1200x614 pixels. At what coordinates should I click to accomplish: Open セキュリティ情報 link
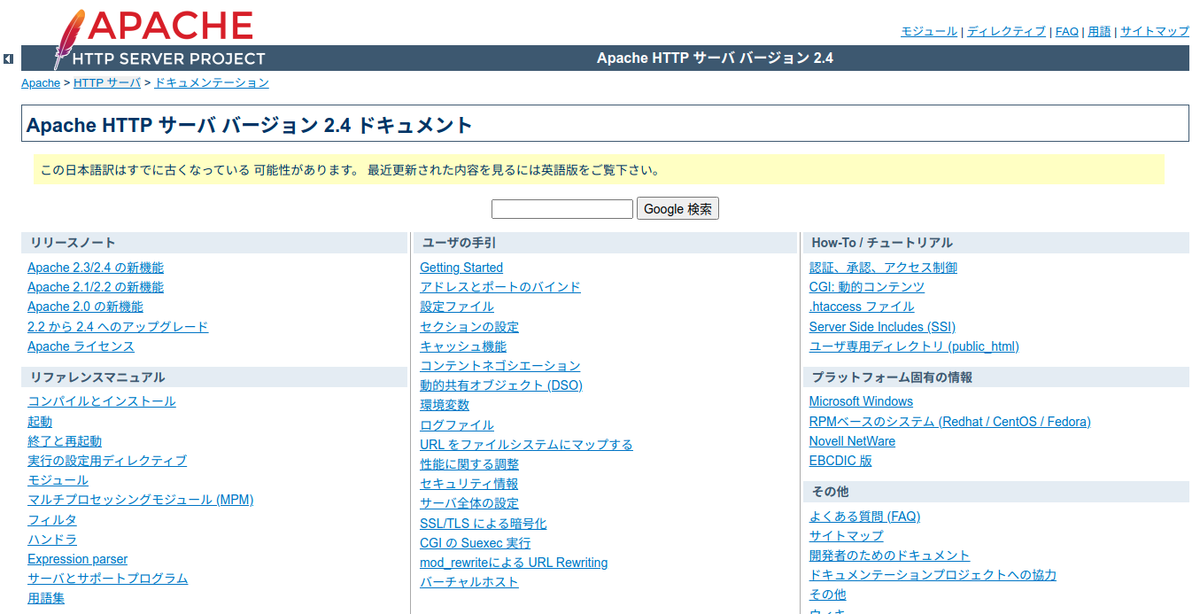(469, 484)
